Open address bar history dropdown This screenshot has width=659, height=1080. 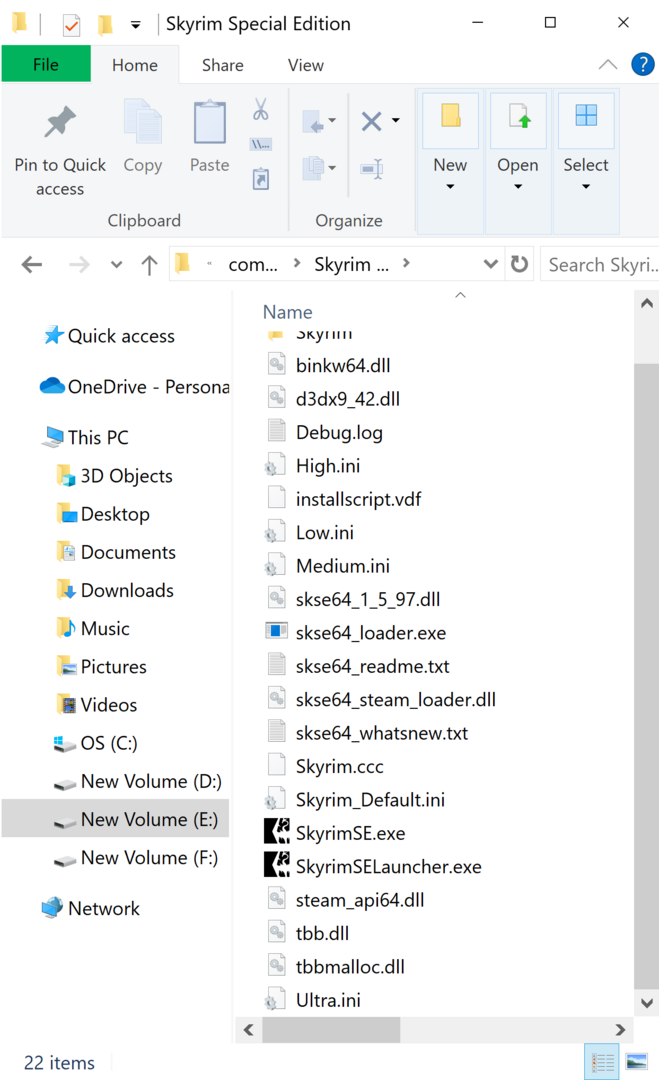click(490, 264)
